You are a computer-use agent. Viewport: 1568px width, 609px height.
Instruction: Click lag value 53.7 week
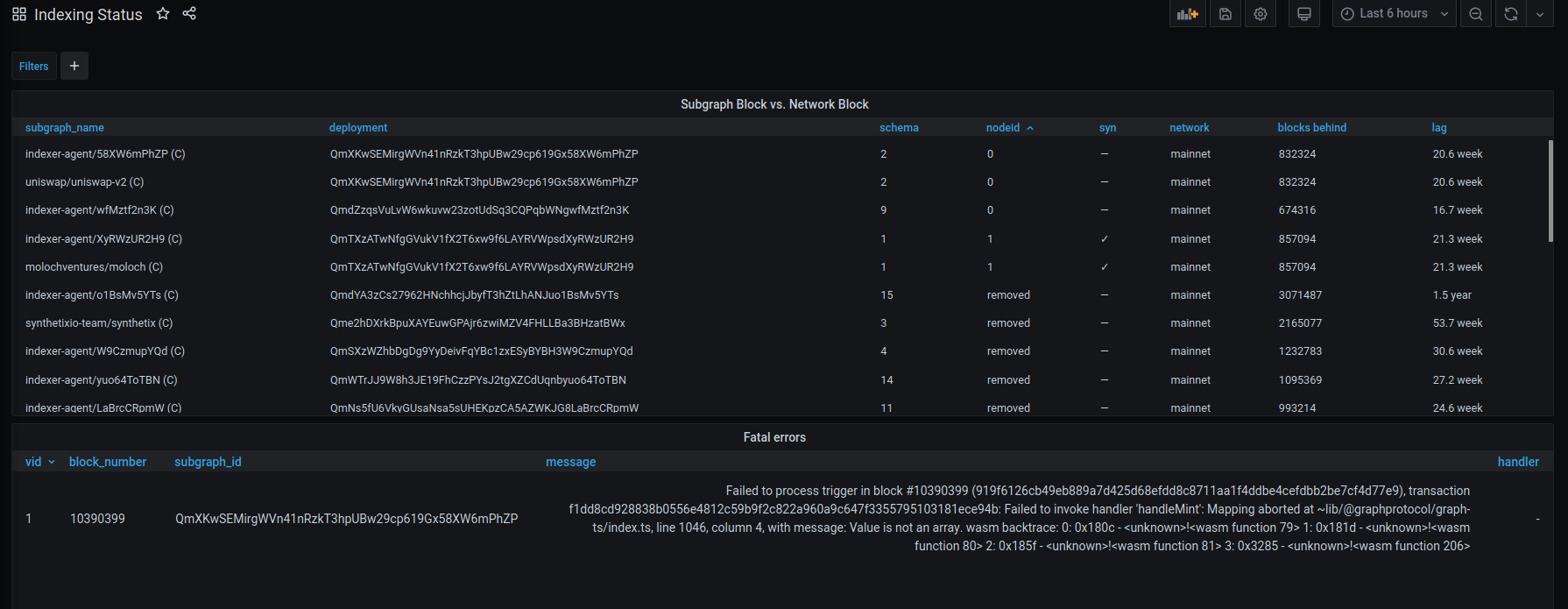[1458, 323]
